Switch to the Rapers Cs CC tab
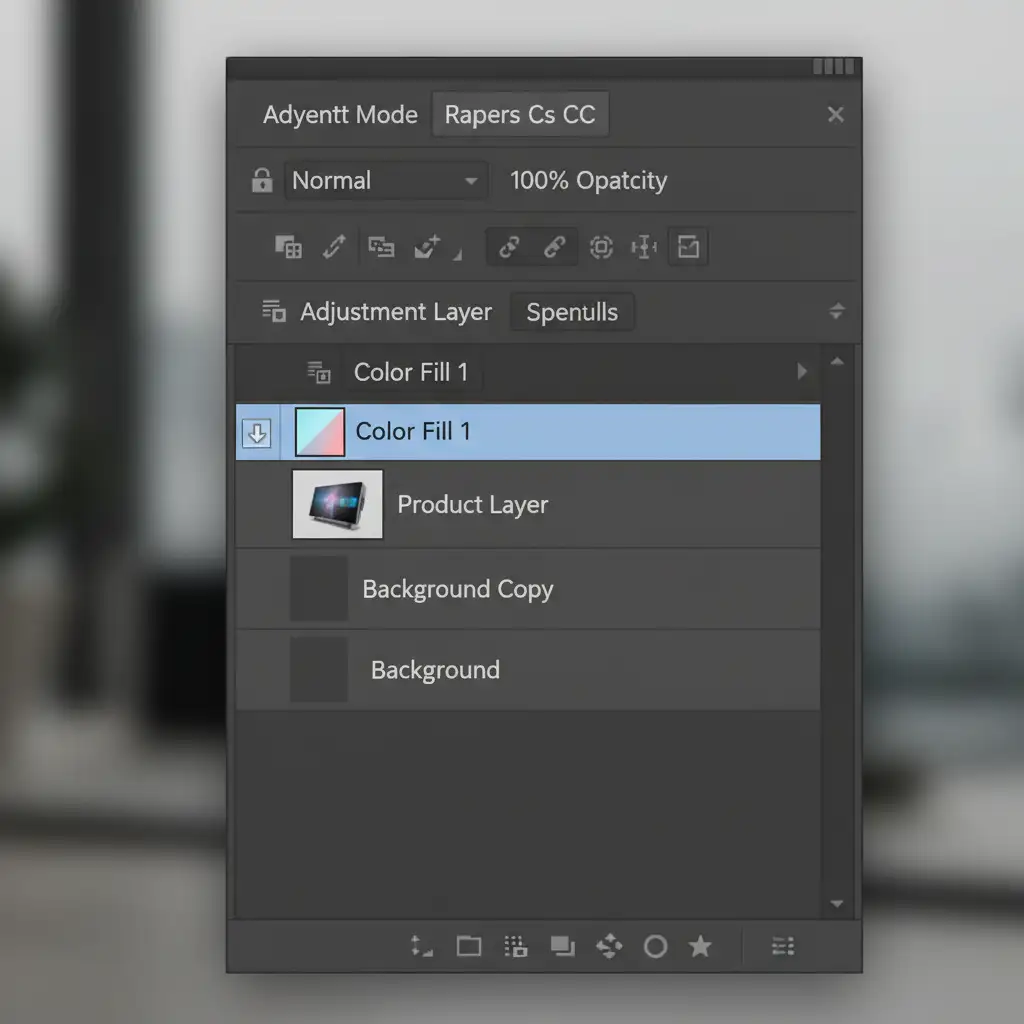This screenshot has width=1024, height=1024. click(x=520, y=115)
